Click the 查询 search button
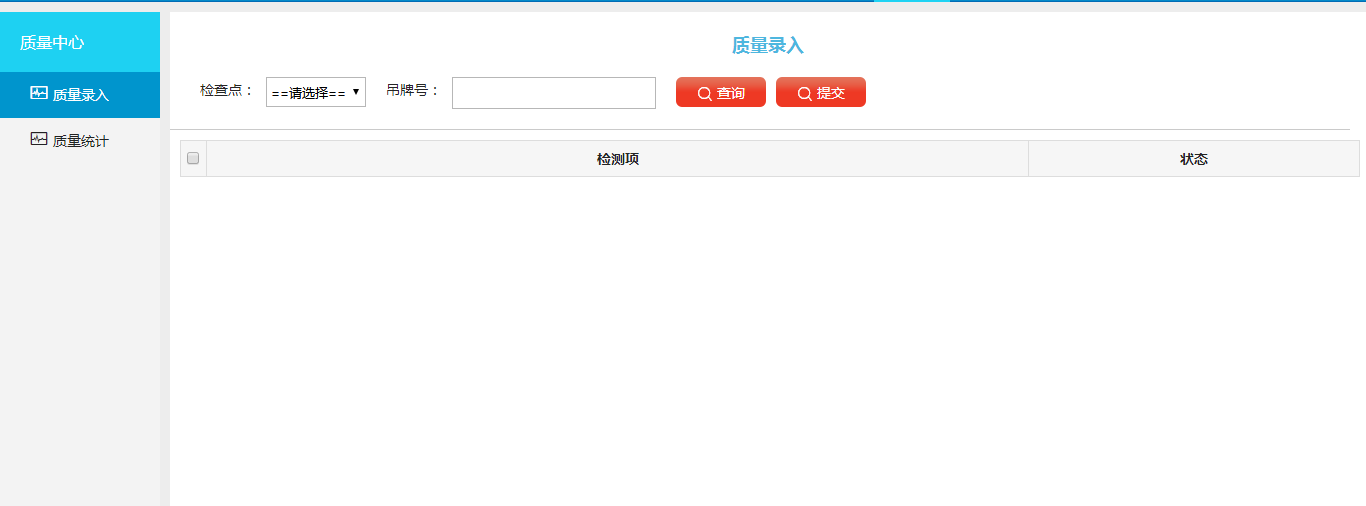Image resolution: width=1366 pixels, height=506 pixels. coord(721,92)
